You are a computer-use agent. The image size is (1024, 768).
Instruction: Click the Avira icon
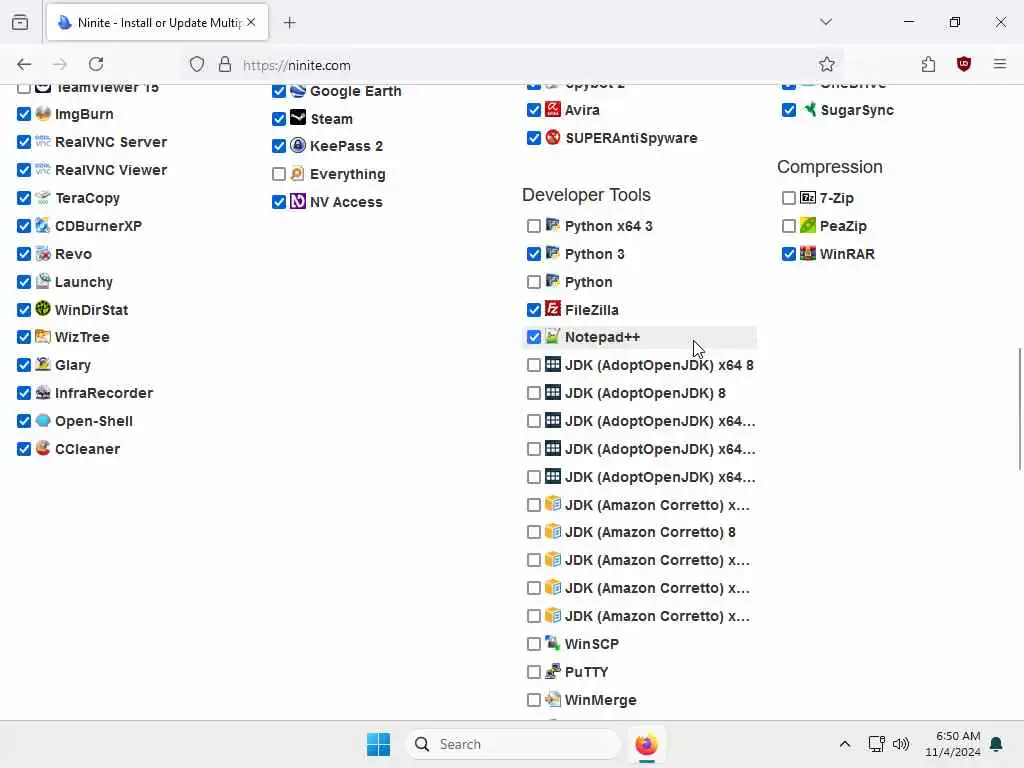pos(553,109)
